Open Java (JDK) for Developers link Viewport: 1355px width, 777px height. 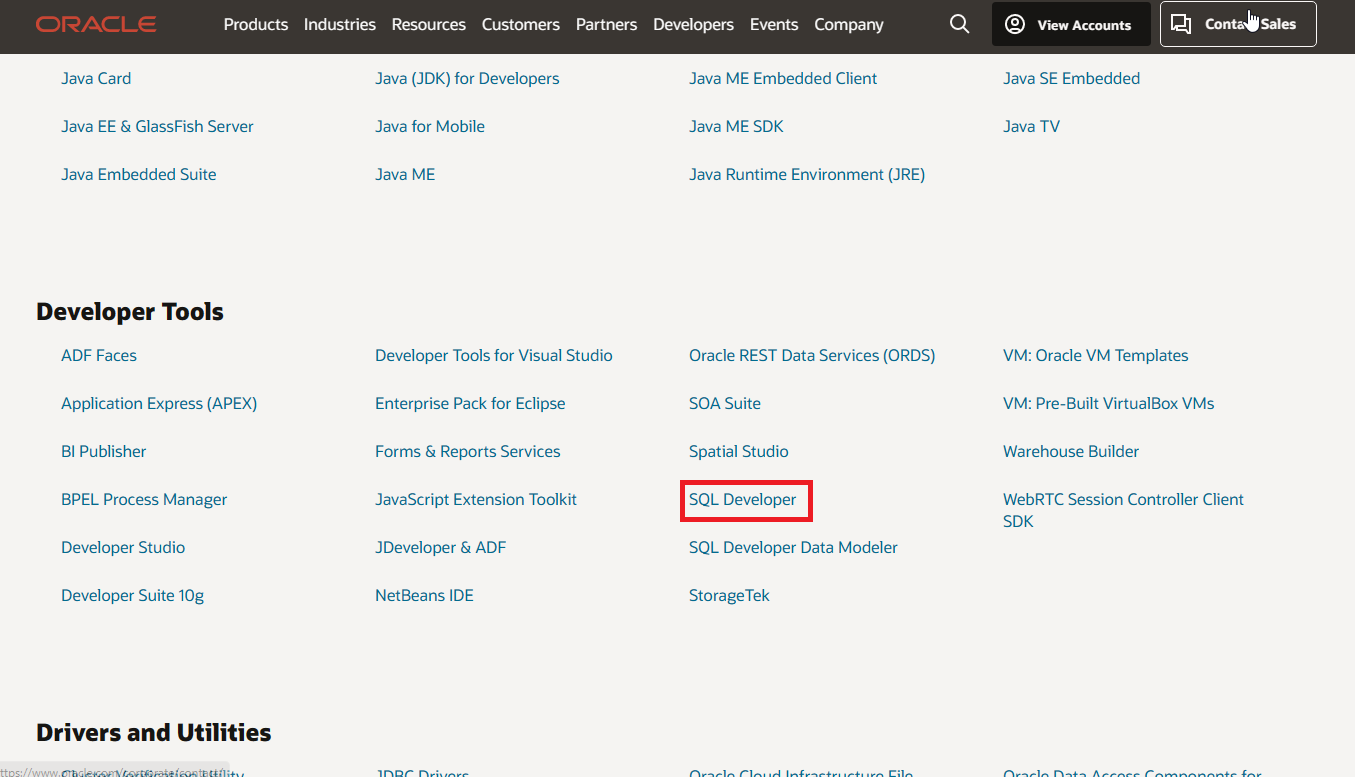click(x=467, y=78)
